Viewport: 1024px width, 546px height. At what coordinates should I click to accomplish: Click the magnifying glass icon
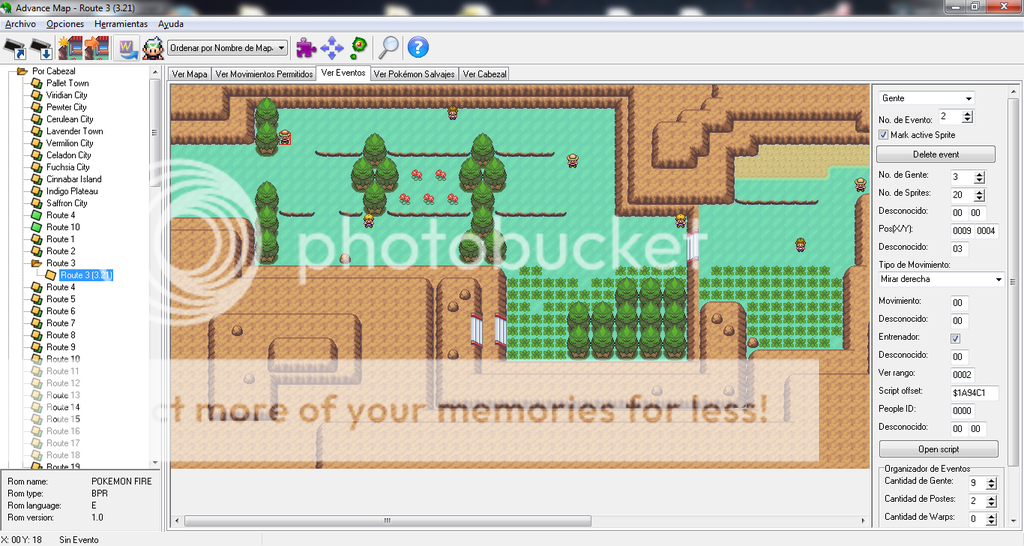388,47
